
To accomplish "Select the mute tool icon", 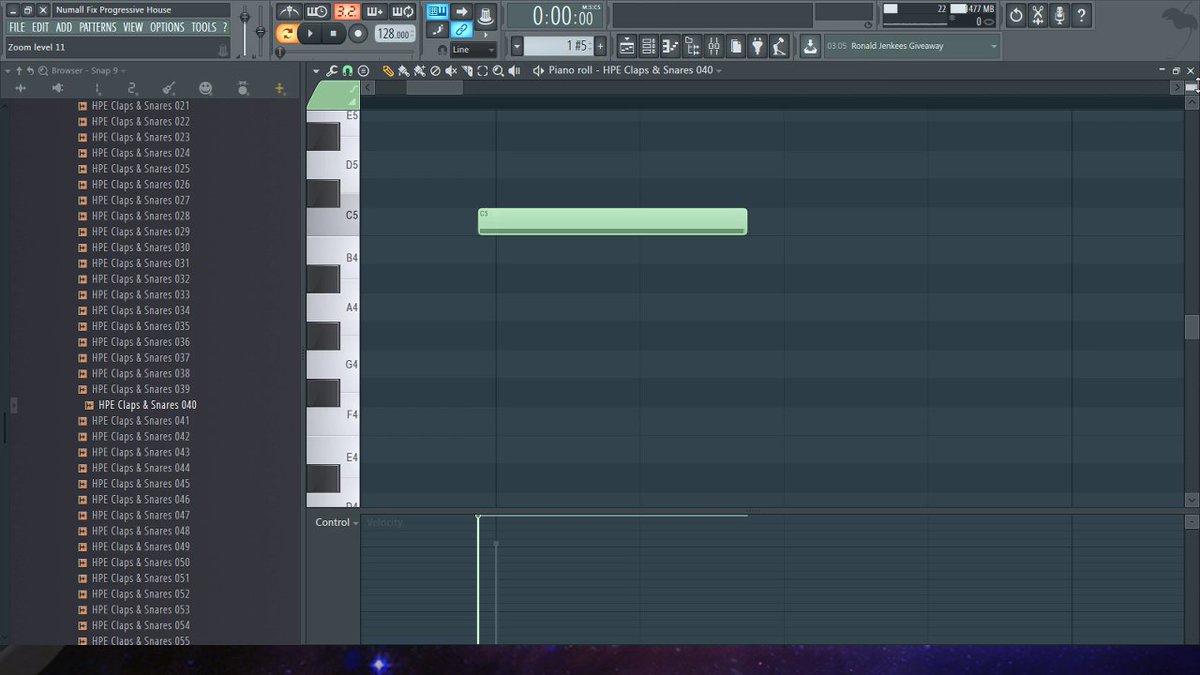I will tap(451, 71).
